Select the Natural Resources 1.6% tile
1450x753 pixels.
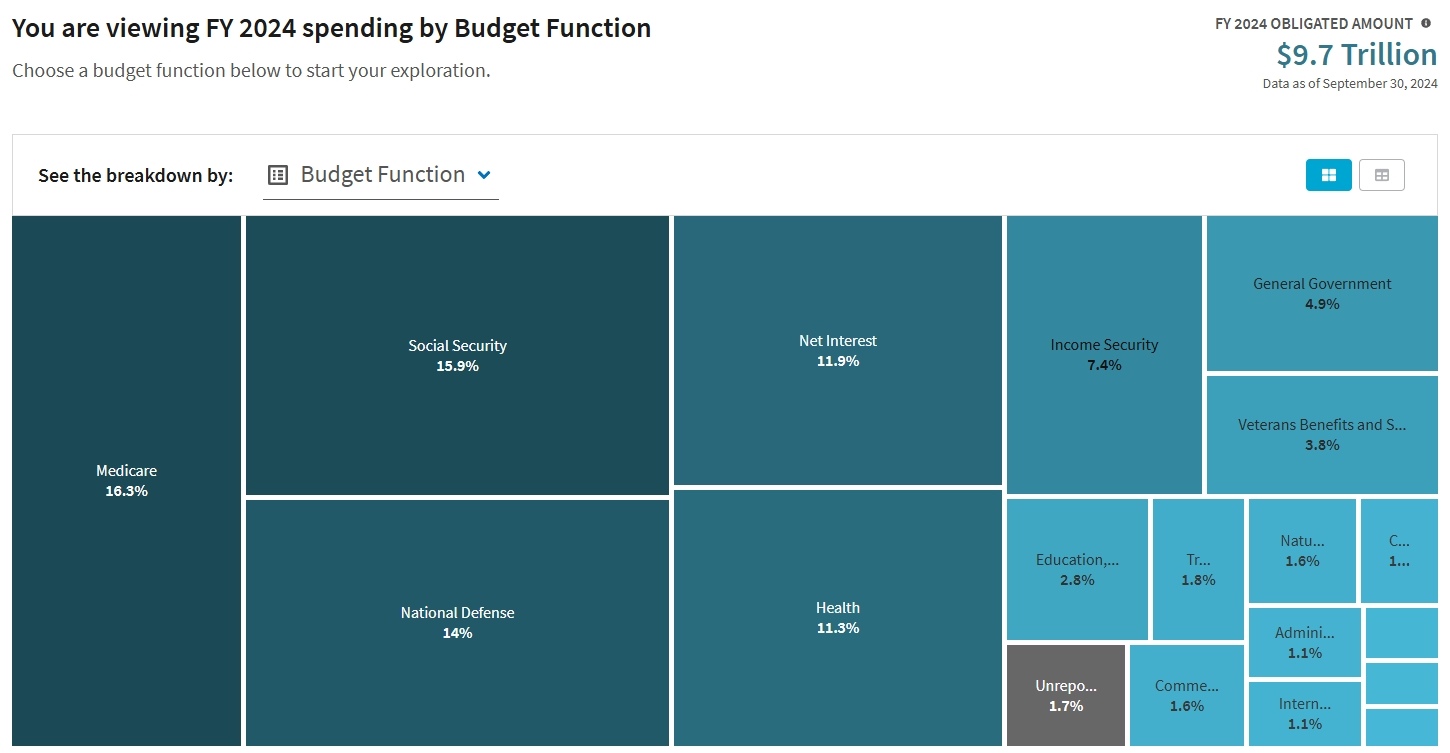tap(1302, 550)
